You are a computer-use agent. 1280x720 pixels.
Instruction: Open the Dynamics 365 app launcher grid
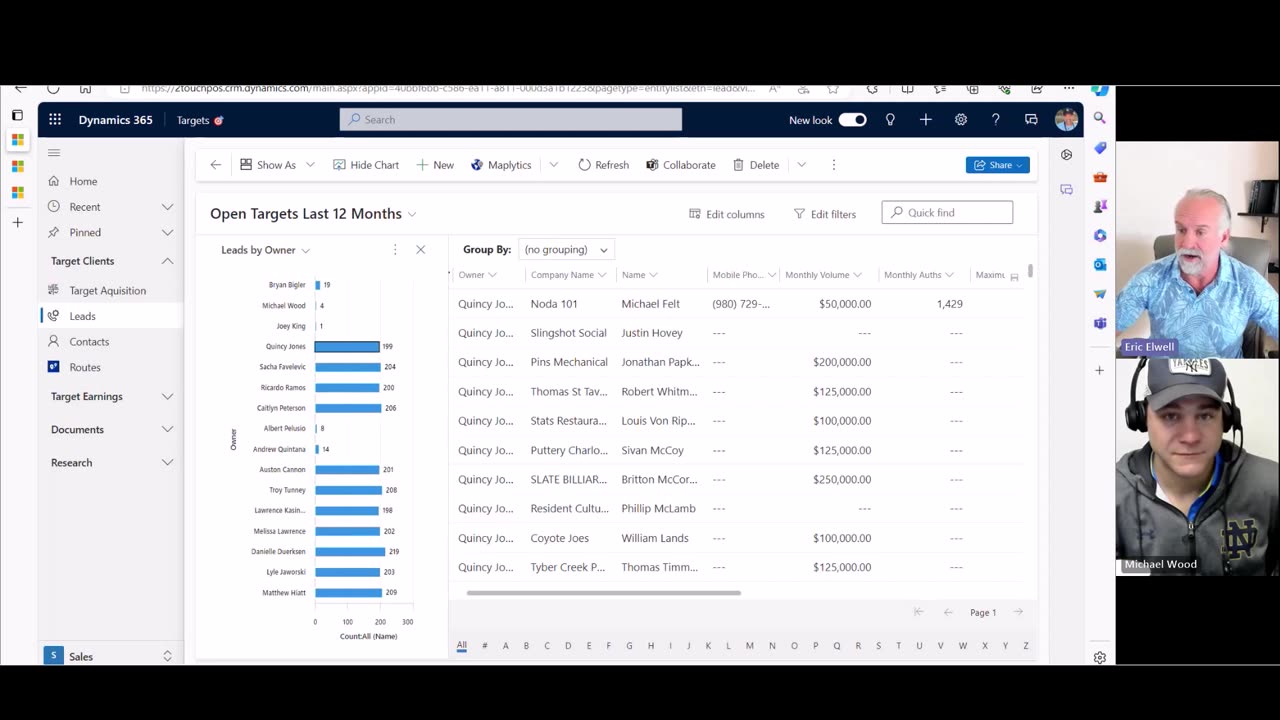[x=55, y=120]
